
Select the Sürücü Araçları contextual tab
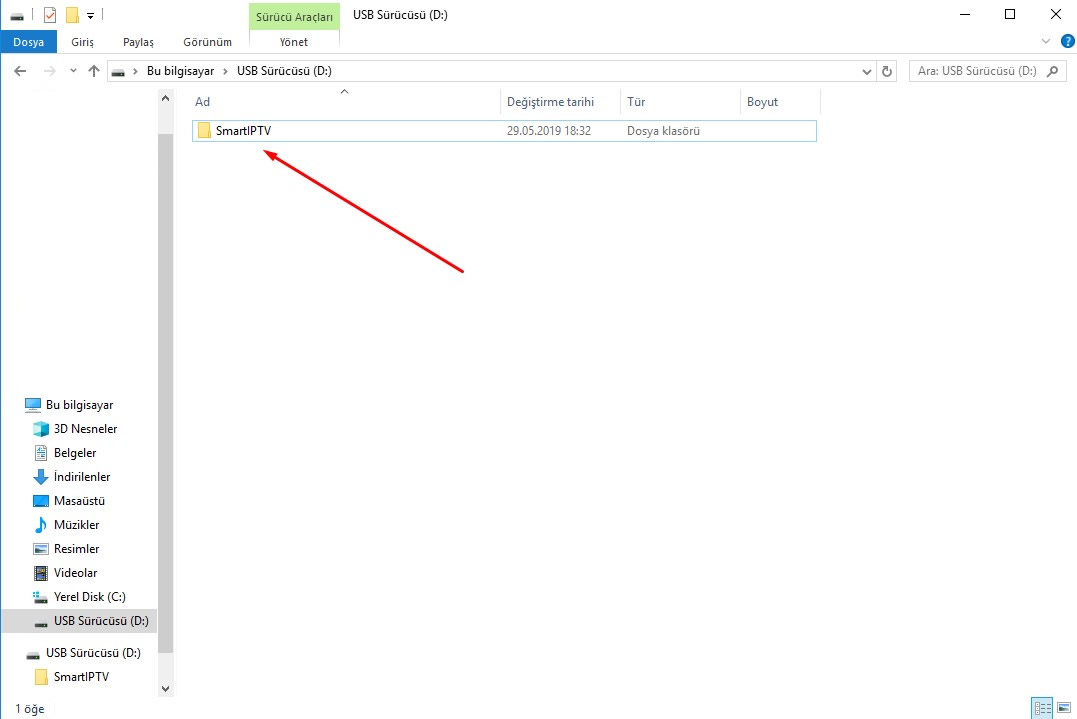[x=294, y=16]
